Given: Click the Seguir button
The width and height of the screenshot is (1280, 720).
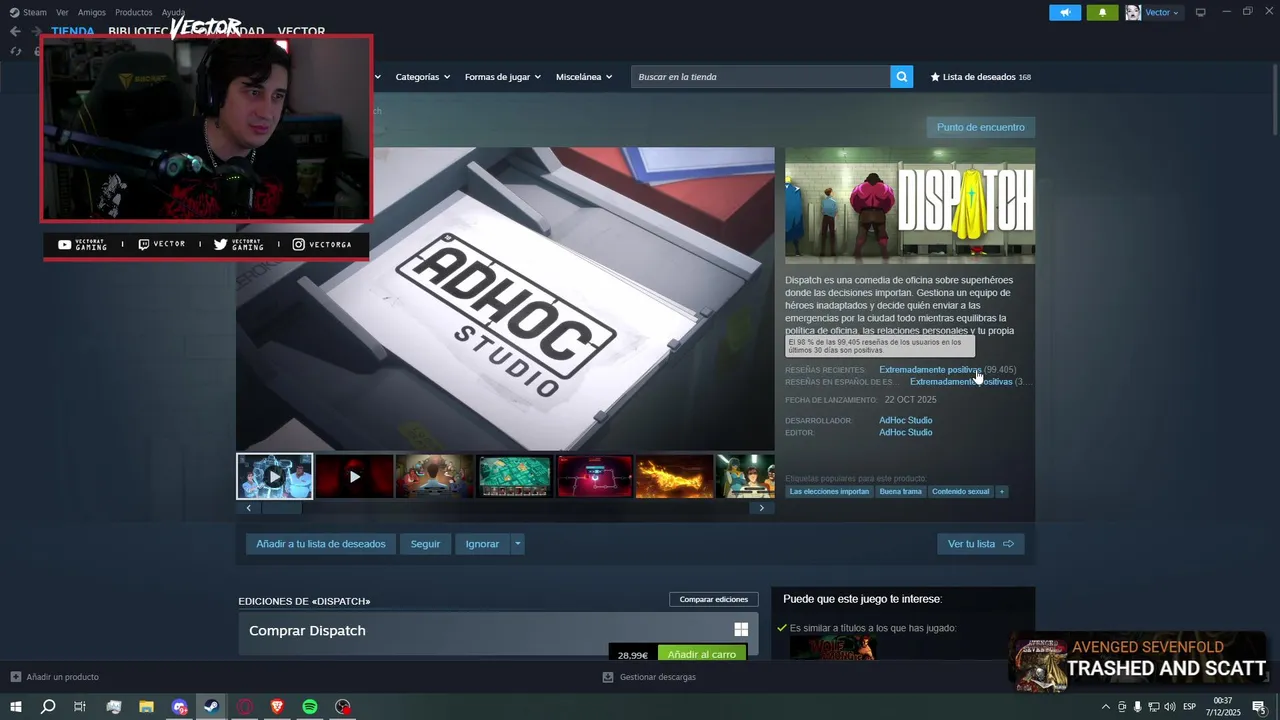Looking at the screenshot, I should pos(425,544).
